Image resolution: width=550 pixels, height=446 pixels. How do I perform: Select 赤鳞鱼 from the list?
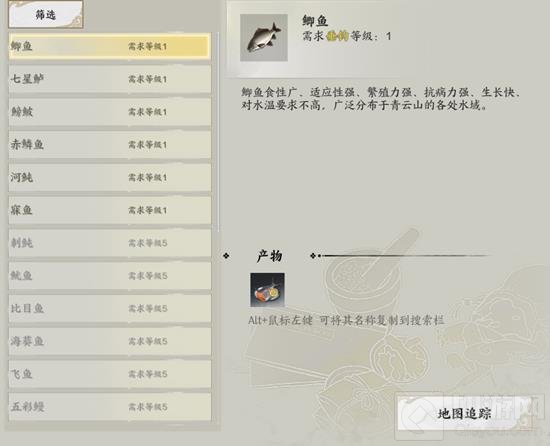(x=110, y=144)
